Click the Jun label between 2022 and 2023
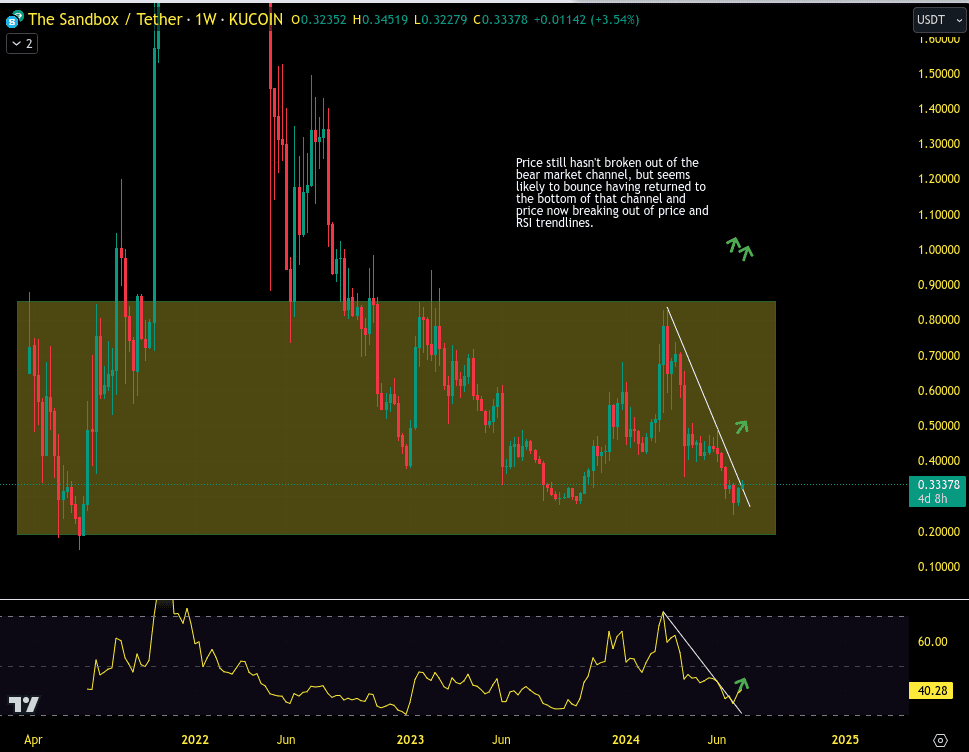This screenshot has width=969, height=752. click(286, 740)
